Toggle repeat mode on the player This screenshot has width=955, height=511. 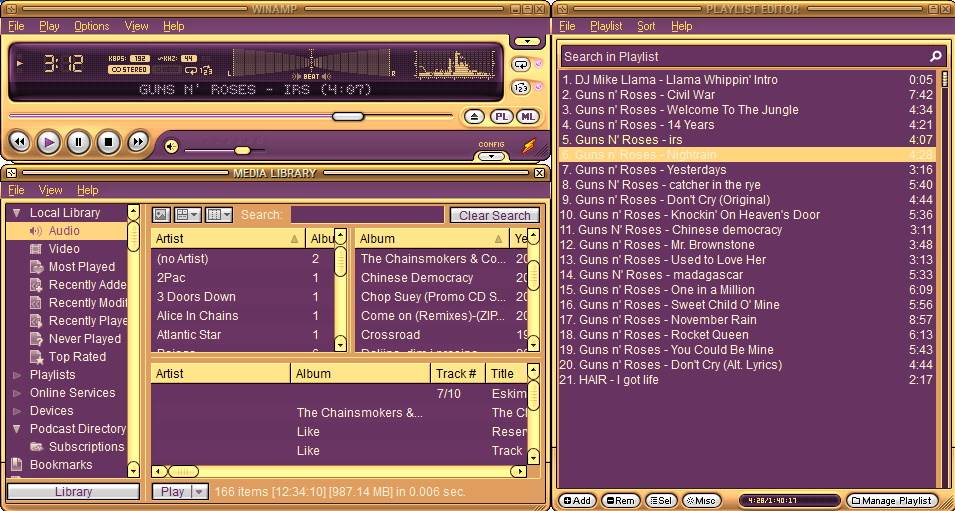pos(522,64)
